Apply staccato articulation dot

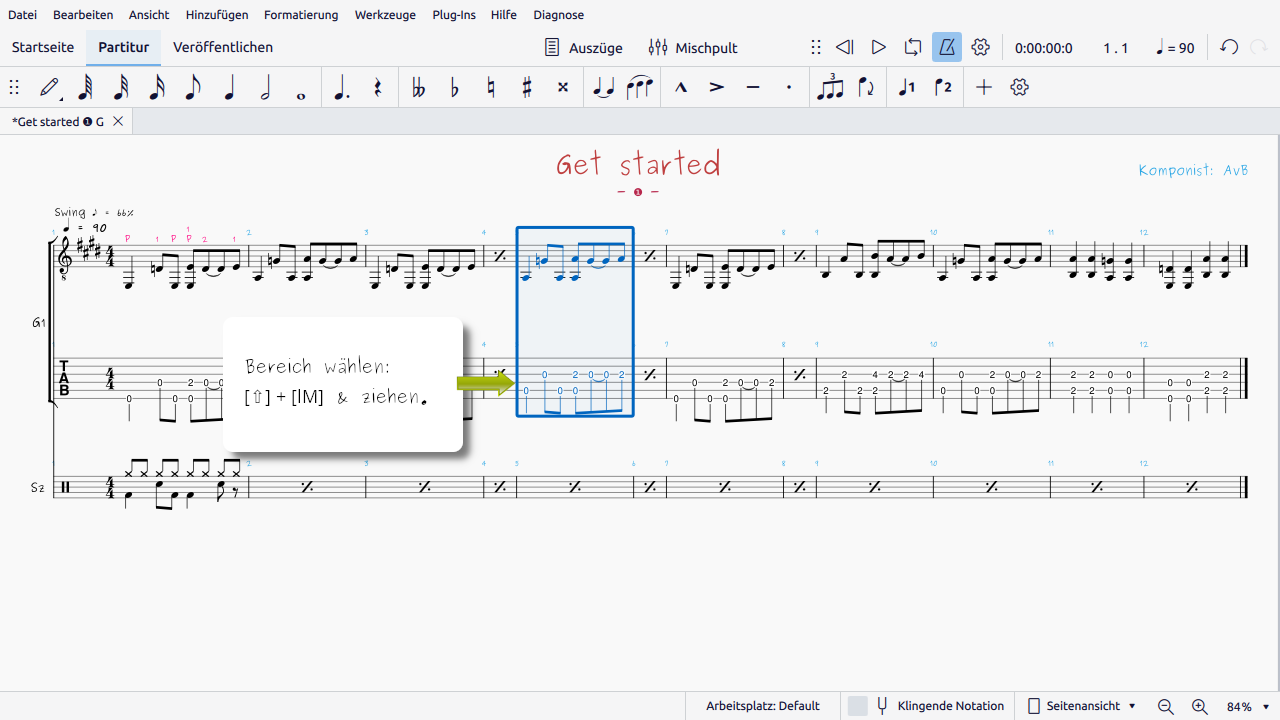coord(789,88)
